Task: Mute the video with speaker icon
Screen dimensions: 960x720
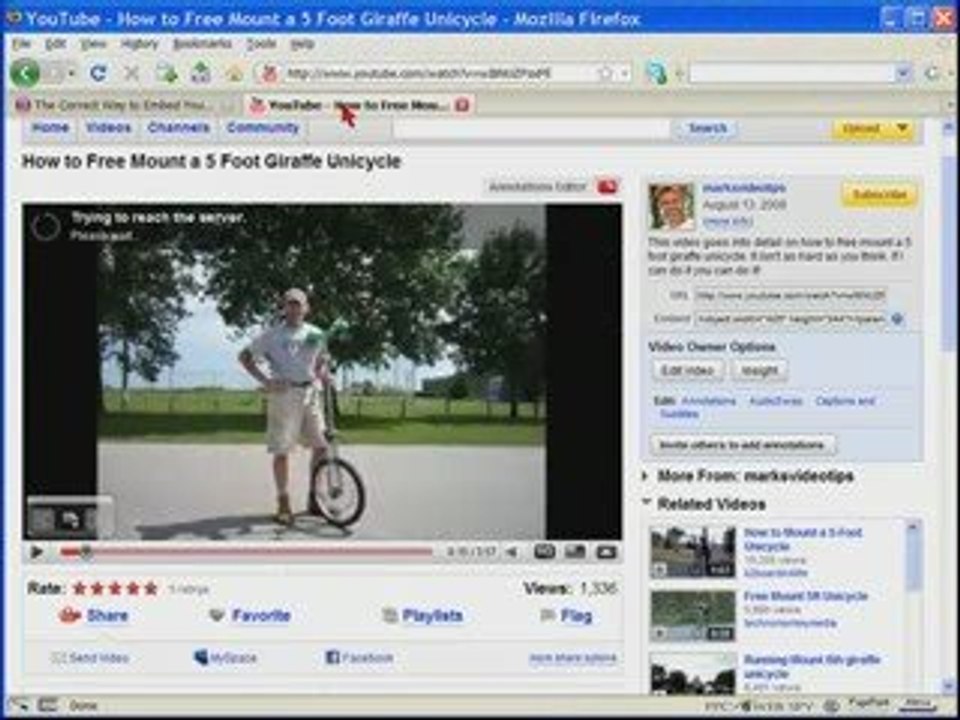Action: [511, 552]
